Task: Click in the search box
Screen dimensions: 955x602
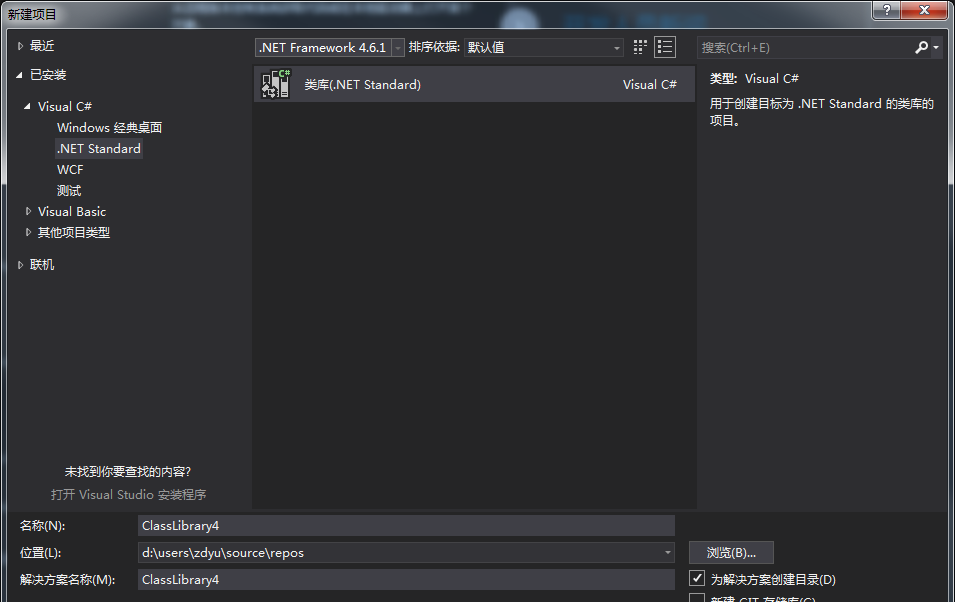Action: [804, 48]
